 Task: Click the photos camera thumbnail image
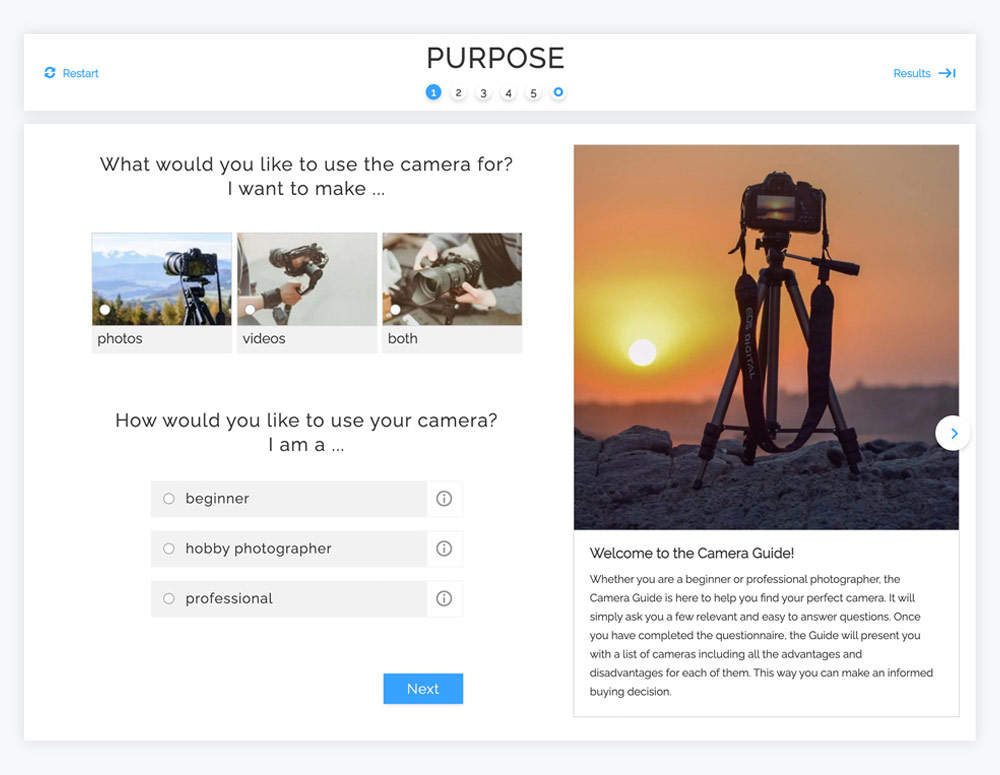(161, 279)
